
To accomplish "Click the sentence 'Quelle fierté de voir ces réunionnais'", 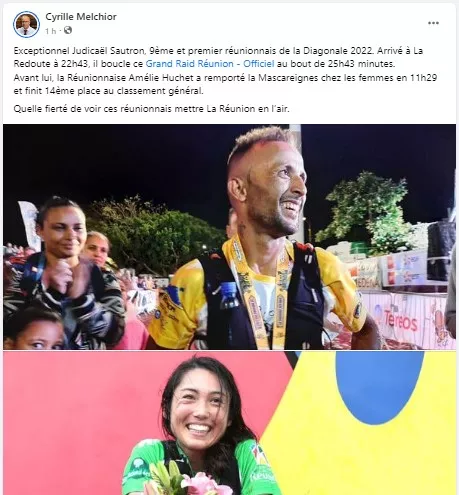I will click(151, 109).
